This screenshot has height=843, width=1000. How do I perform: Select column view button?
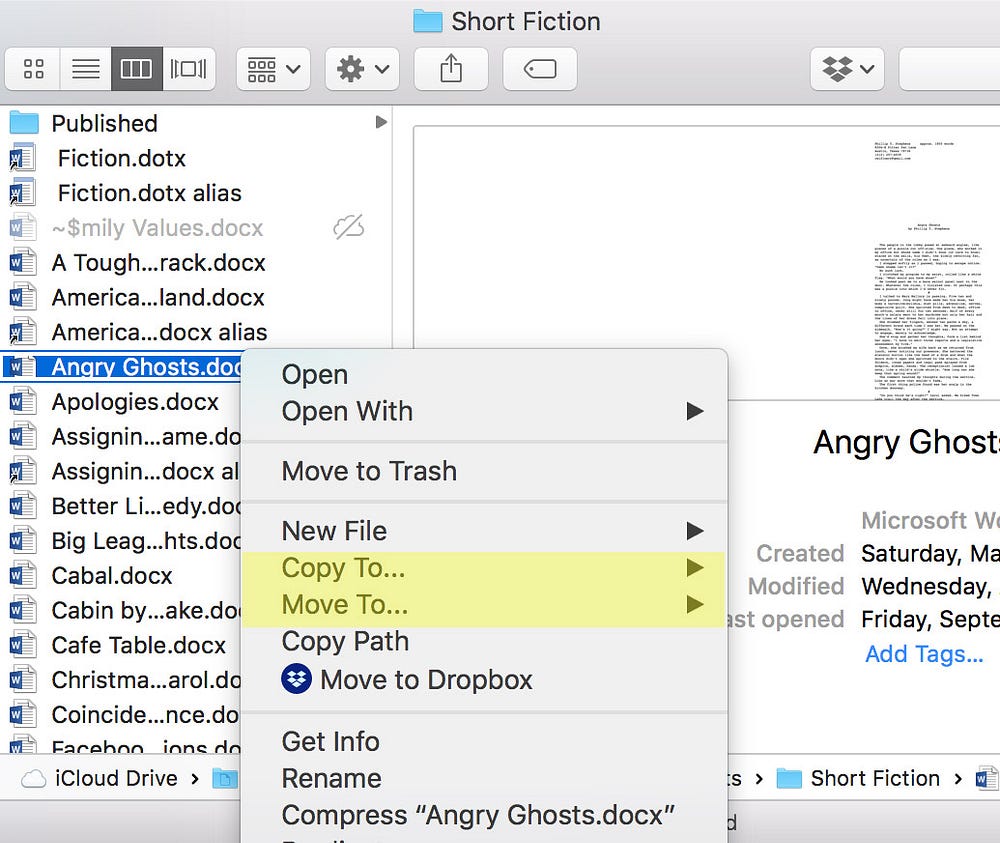[x=136, y=68]
